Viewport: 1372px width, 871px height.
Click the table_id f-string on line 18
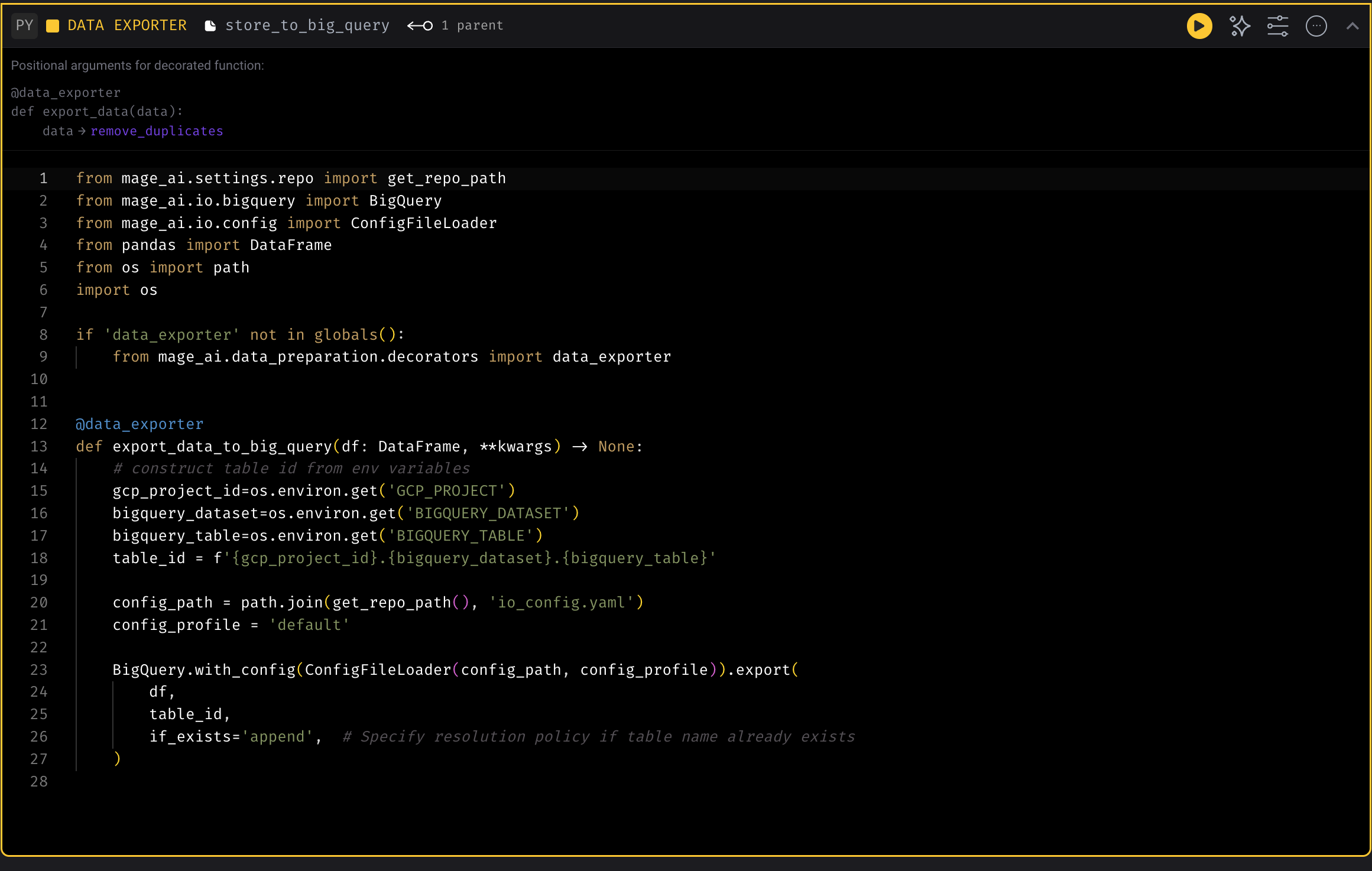point(465,558)
